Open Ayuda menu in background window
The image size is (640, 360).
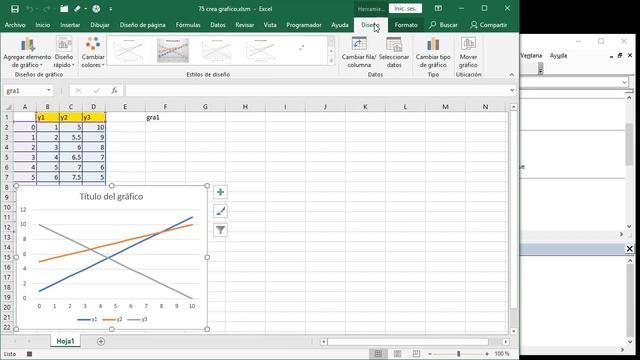tap(558, 56)
